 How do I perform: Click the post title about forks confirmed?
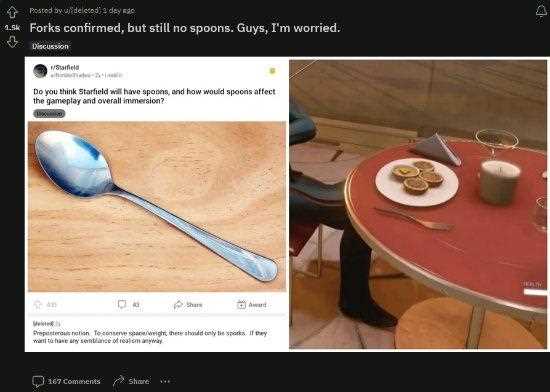tap(185, 28)
